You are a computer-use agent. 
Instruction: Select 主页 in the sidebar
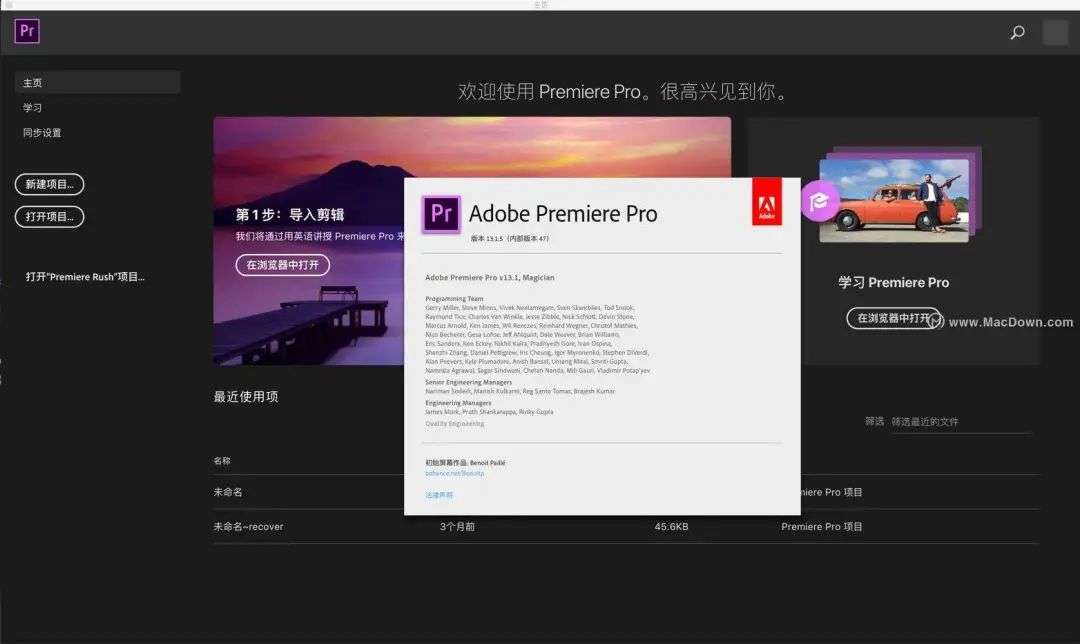[x=97, y=83]
